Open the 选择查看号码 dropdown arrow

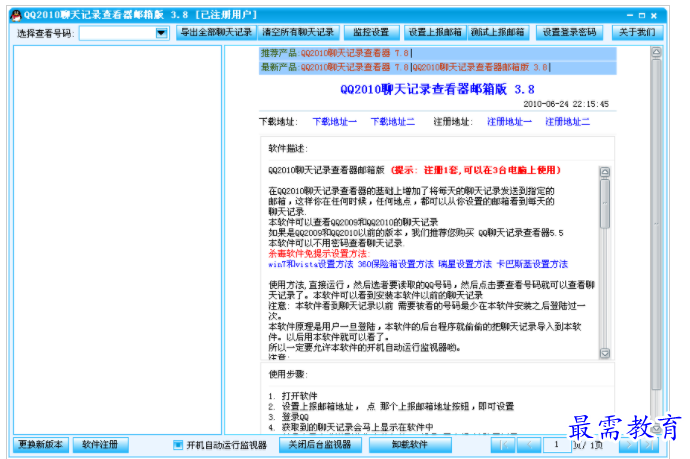[161, 33]
